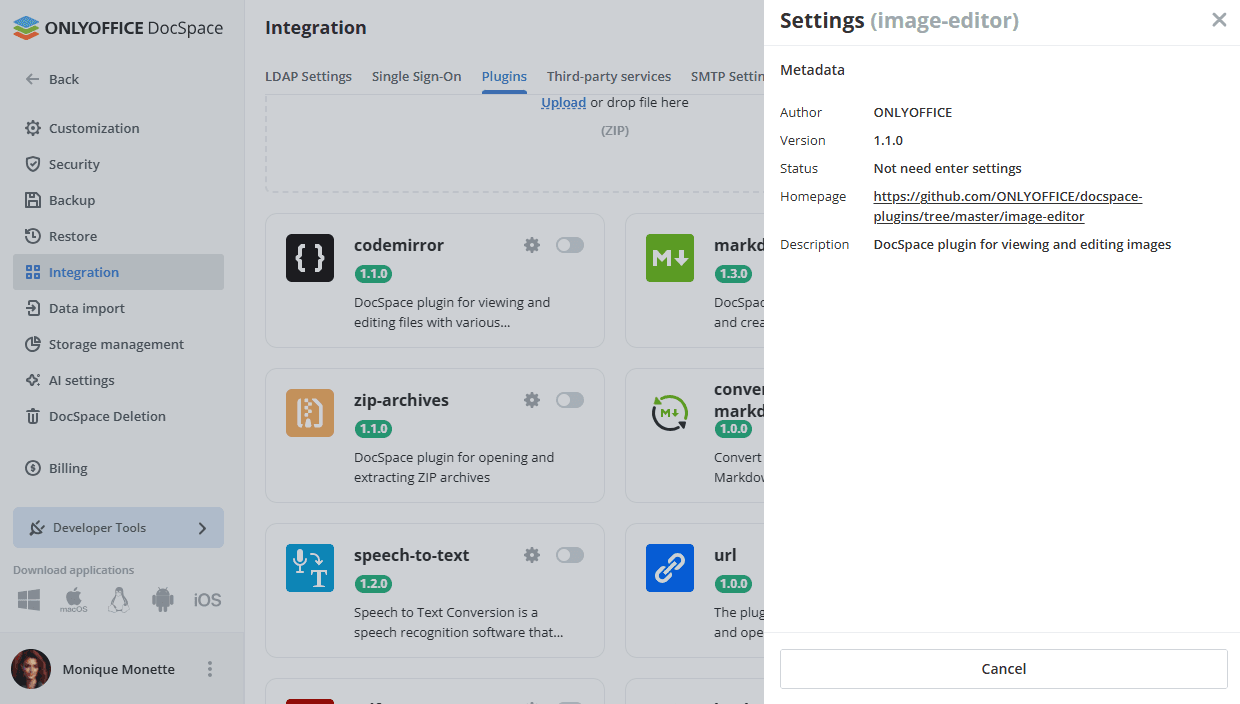Close the Settings panel
This screenshot has width=1240, height=704.
[1219, 20]
